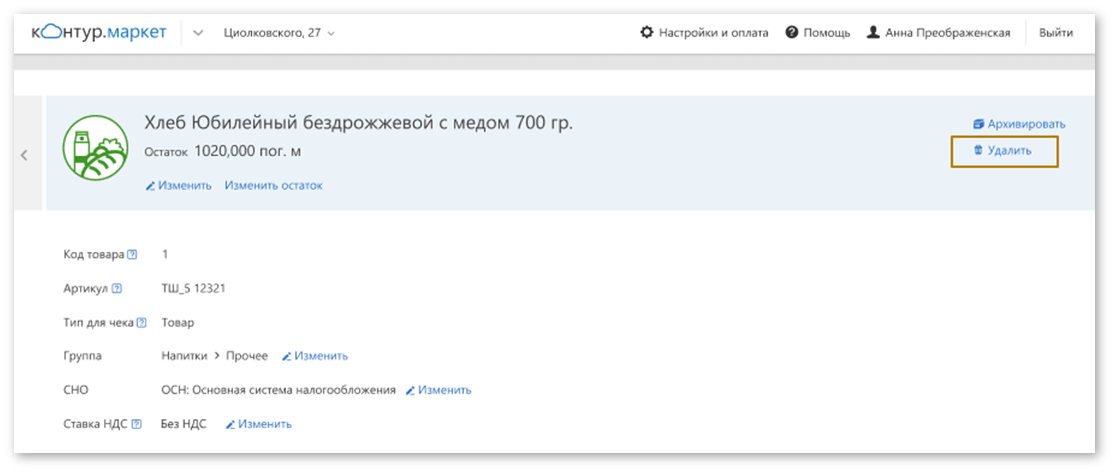
Task: Click the green bread product image
Action: 96,148
